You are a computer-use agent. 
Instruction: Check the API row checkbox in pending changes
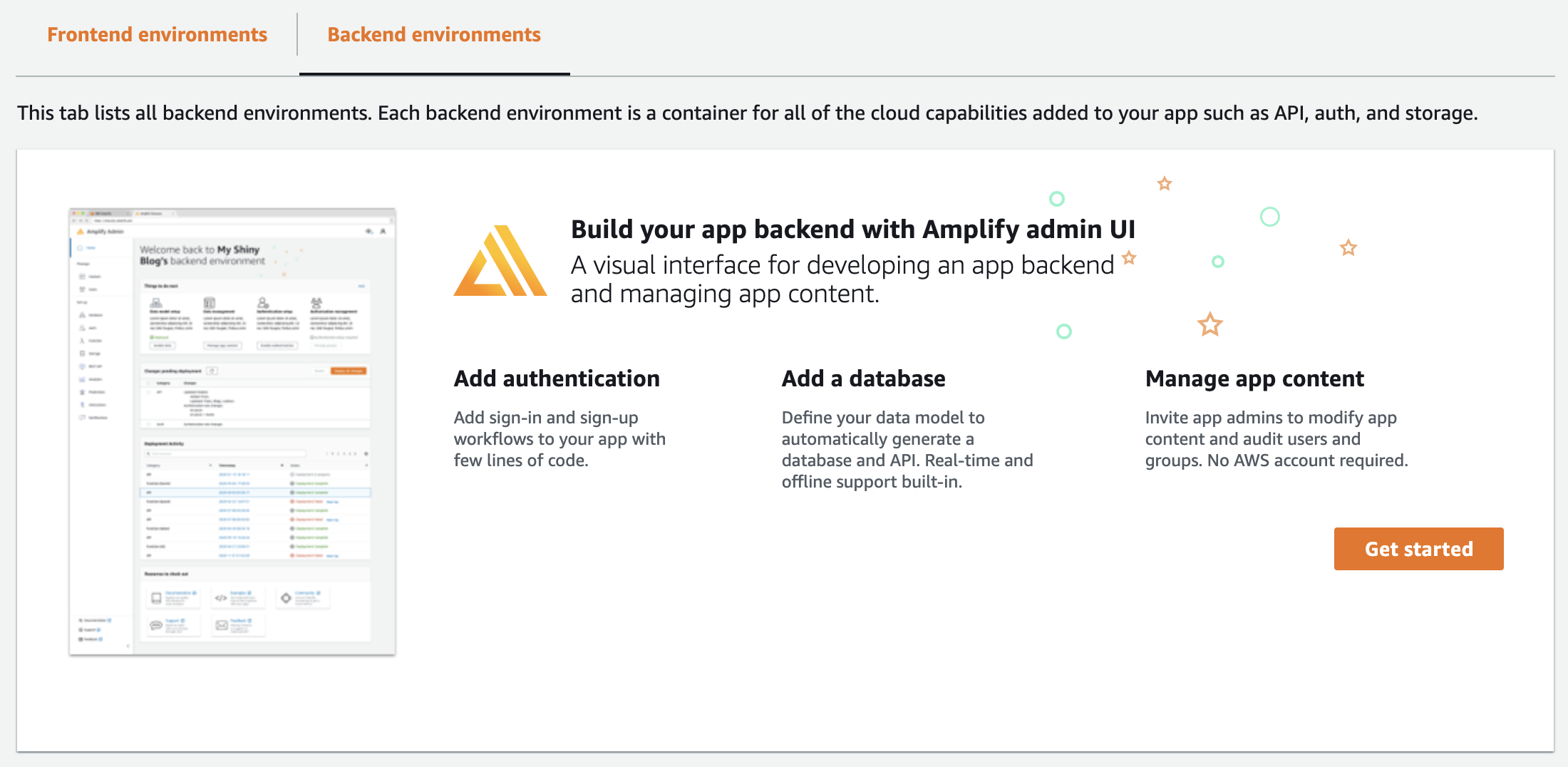point(148,392)
